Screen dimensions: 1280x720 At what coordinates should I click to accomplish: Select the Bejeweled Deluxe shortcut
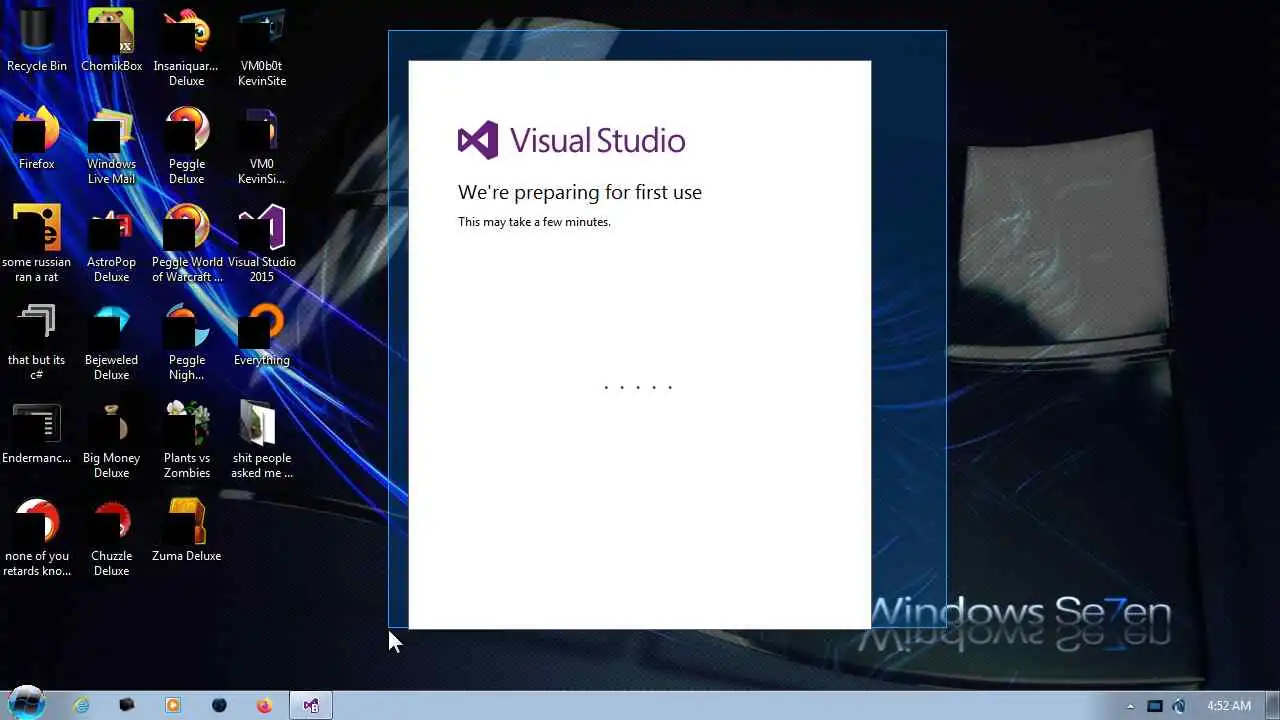pos(111,342)
